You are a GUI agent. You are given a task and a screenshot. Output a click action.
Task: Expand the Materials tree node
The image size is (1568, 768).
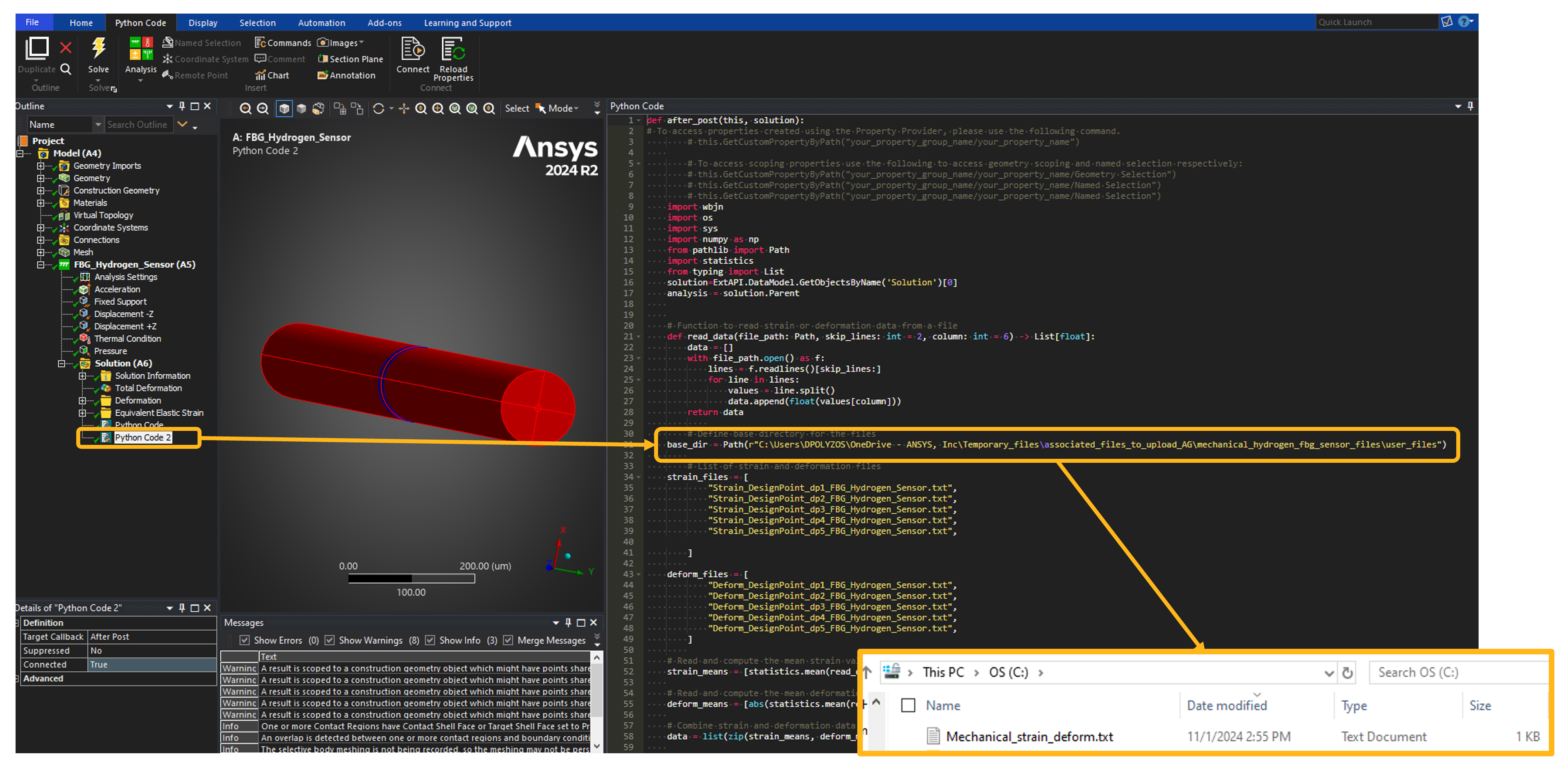point(40,203)
